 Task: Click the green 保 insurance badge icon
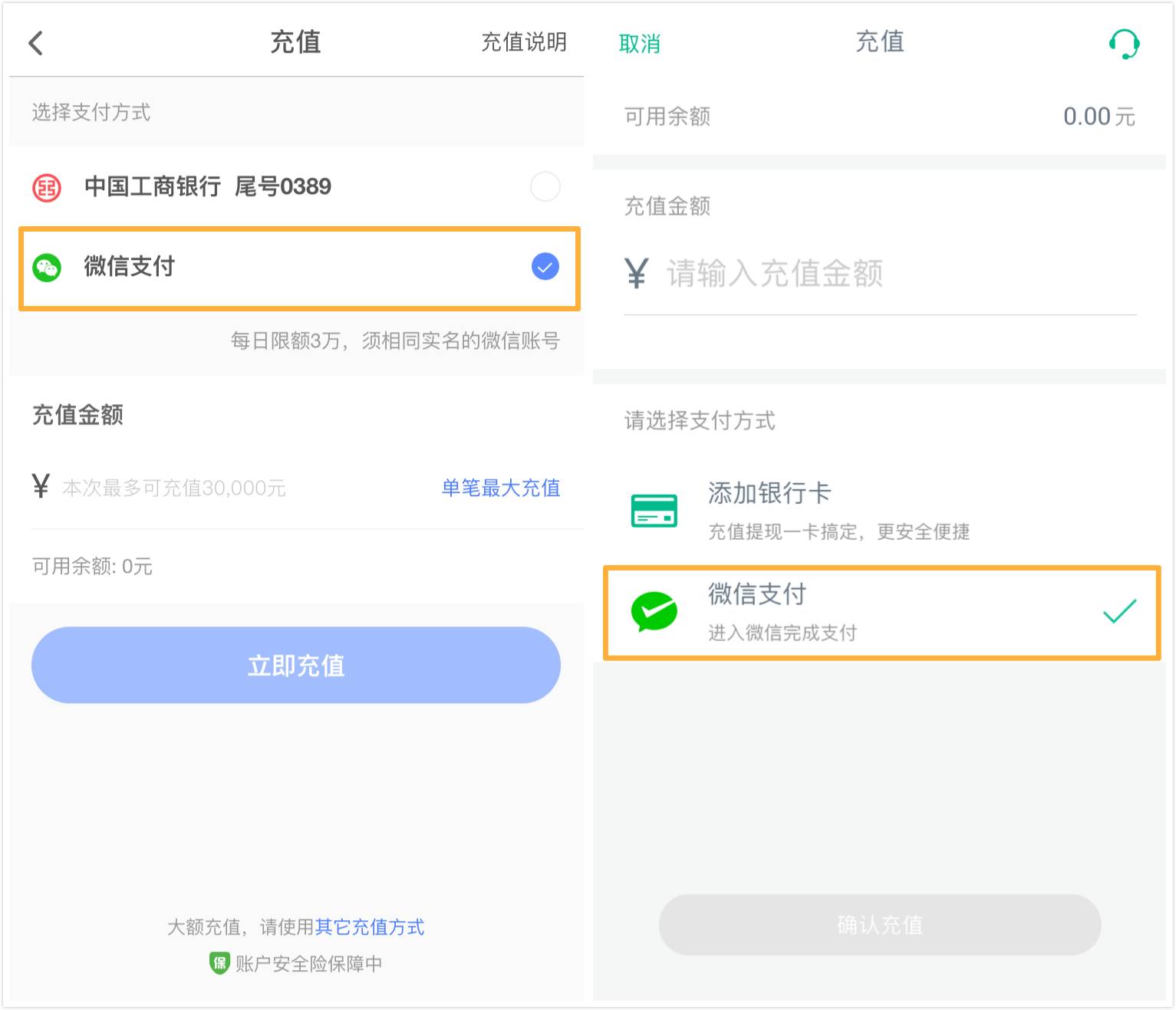[219, 963]
